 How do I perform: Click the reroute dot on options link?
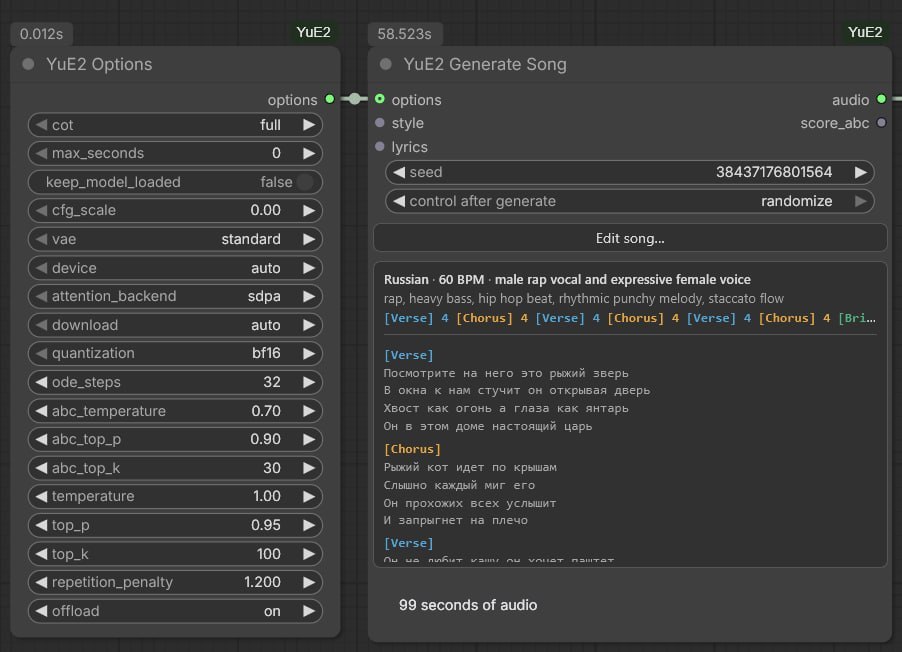(x=355, y=99)
